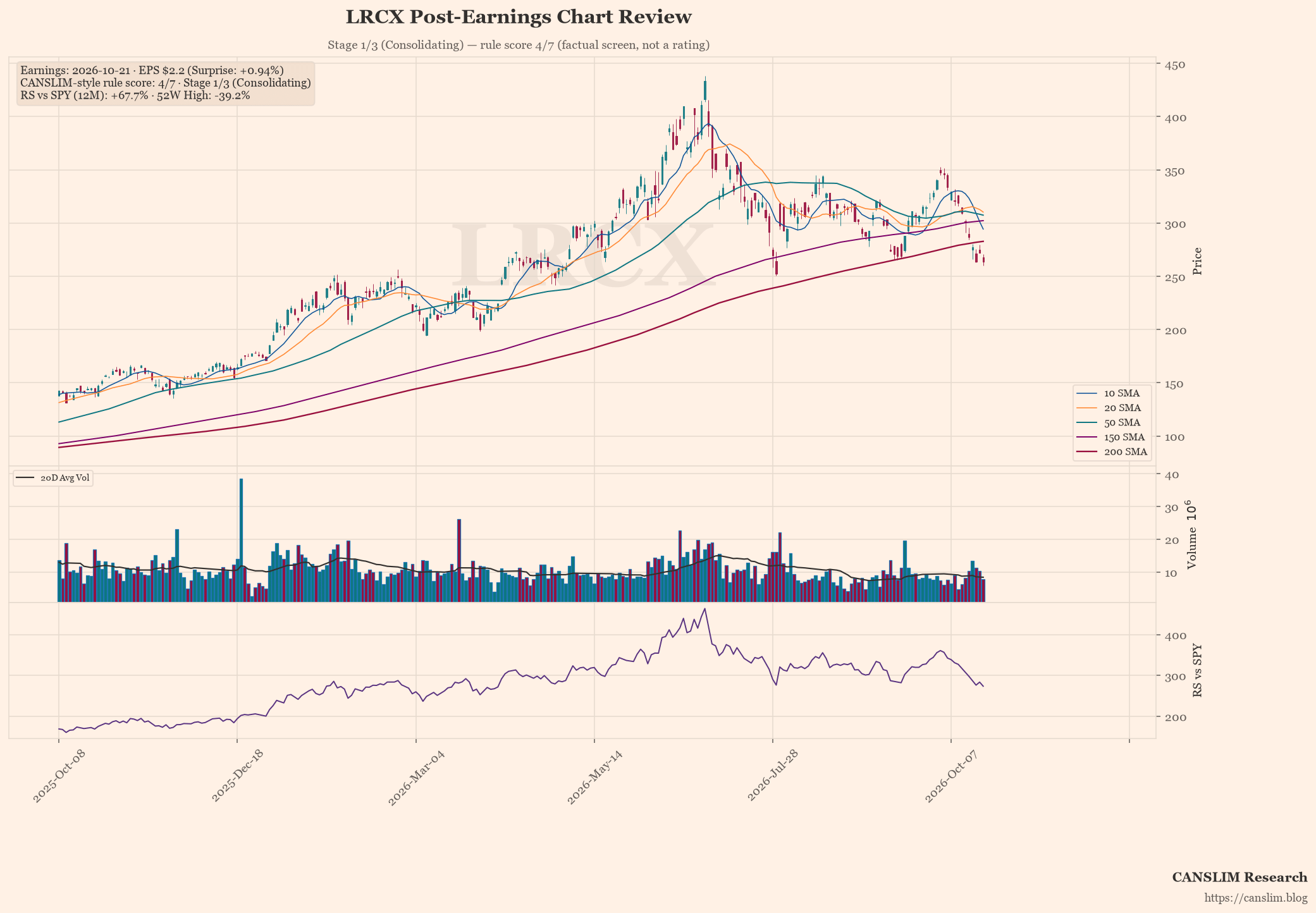Click the Earnings 2026-10-21 EPS line
The image size is (1316, 913).
[152, 70]
